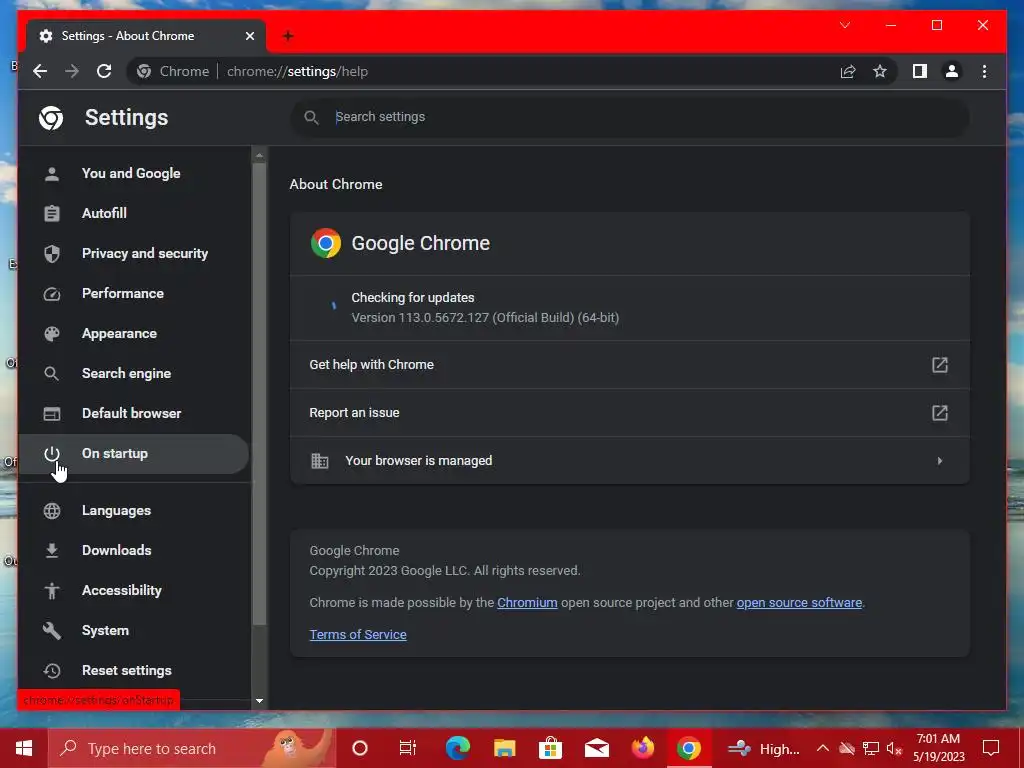Click the muted volume tray icon
The height and width of the screenshot is (768, 1024).
pyautogui.click(x=894, y=748)
